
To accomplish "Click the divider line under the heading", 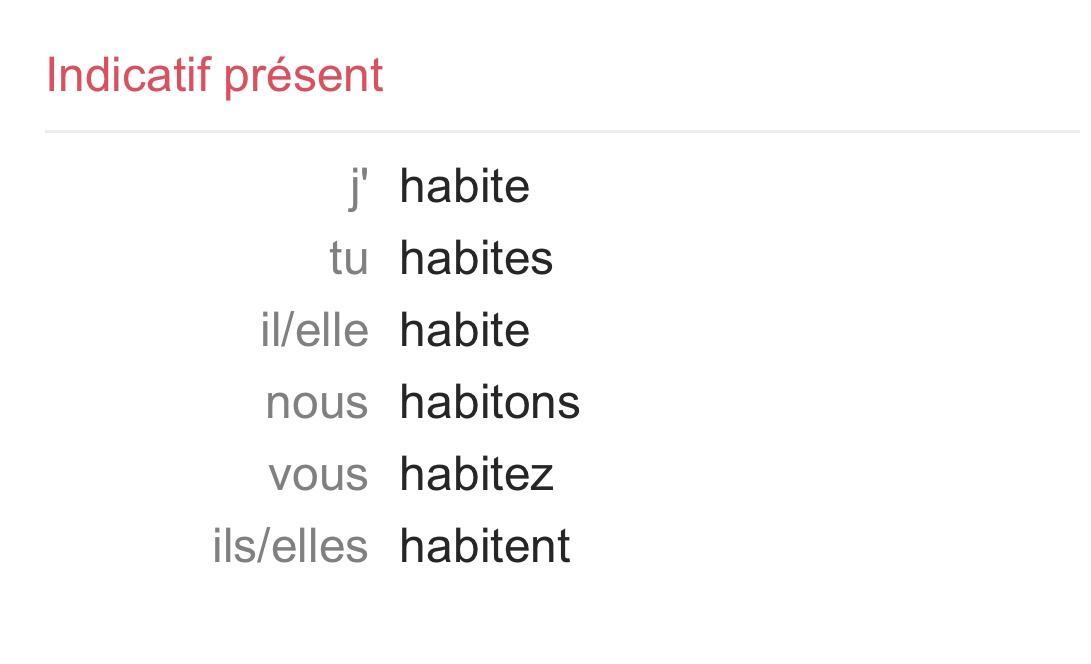I will 560,131.
